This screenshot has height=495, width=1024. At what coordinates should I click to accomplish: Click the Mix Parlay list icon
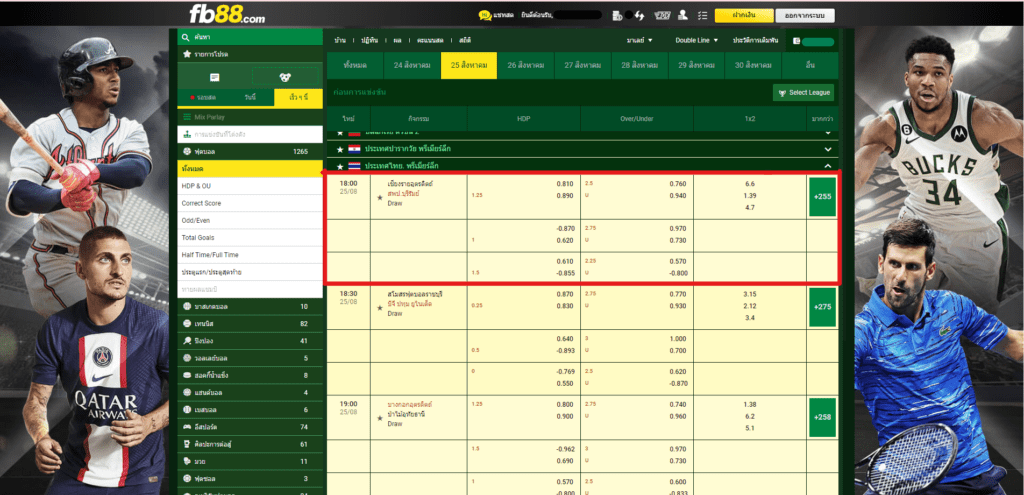[187, 117]
